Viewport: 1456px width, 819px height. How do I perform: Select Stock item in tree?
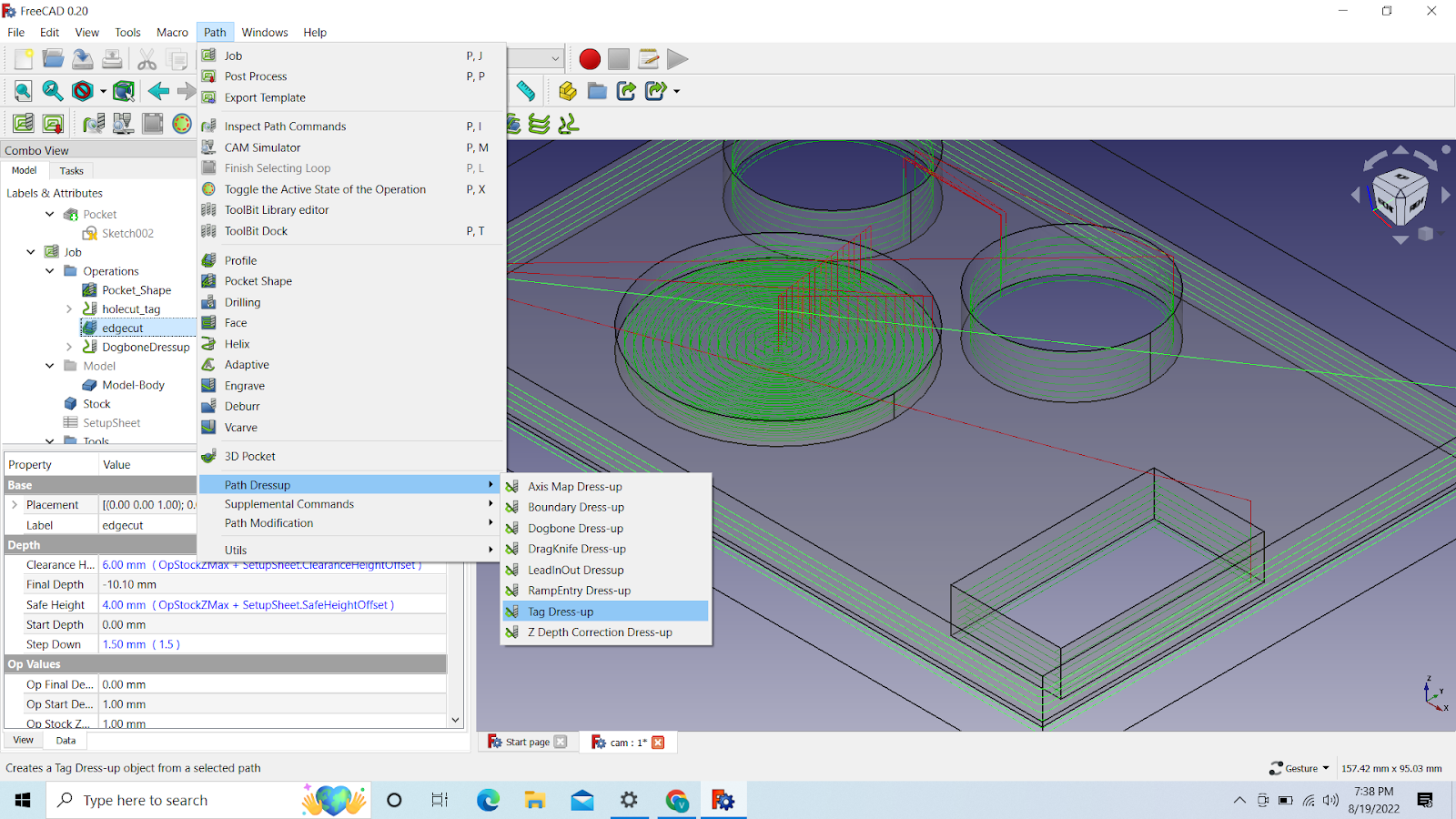pyautogui.click(x=96, y=404)
